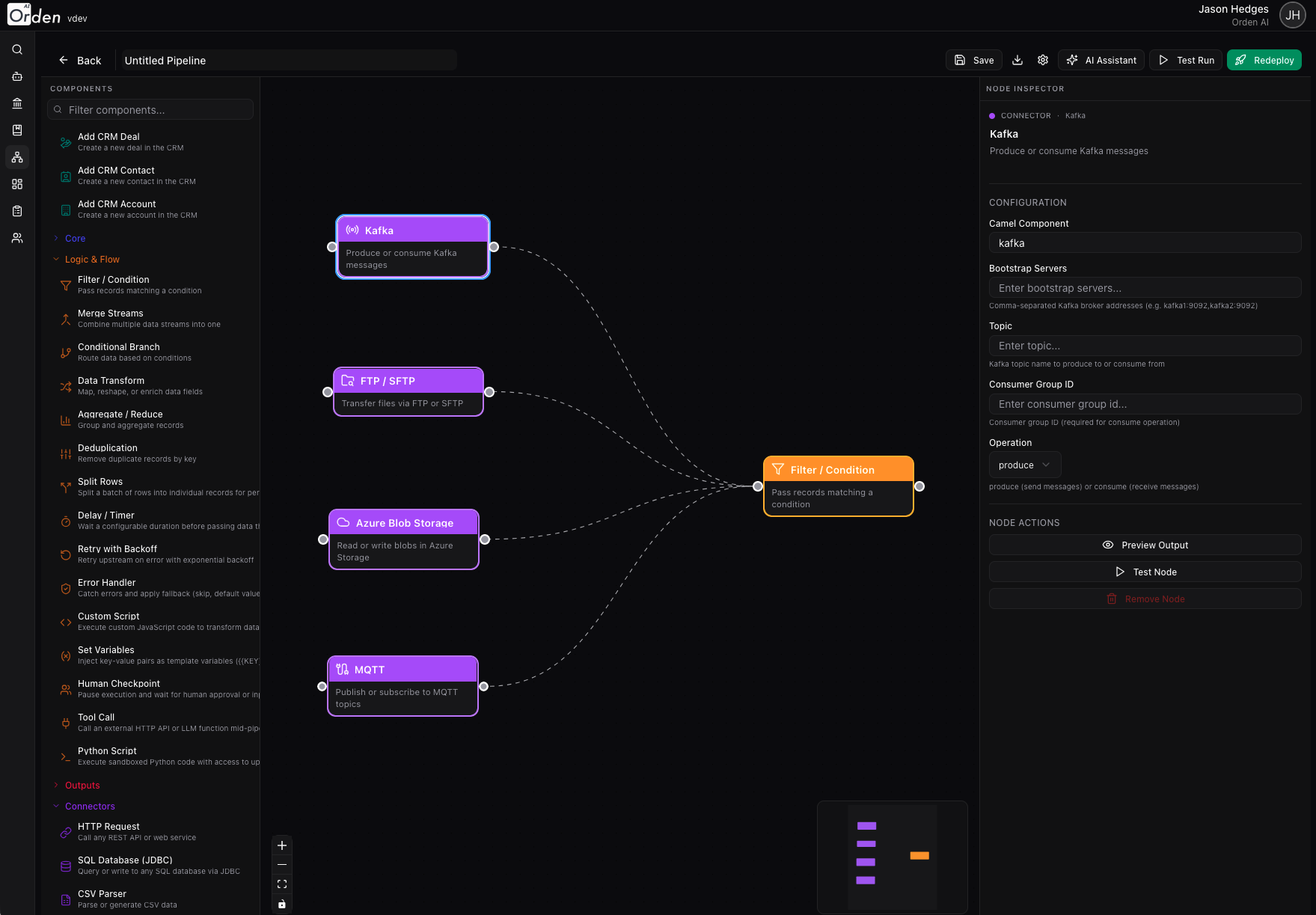The width and height of the screenshot is (1316, 915).
Task: Open the Operation dropdown showing produce
Action: click(x=1024, y=465)
